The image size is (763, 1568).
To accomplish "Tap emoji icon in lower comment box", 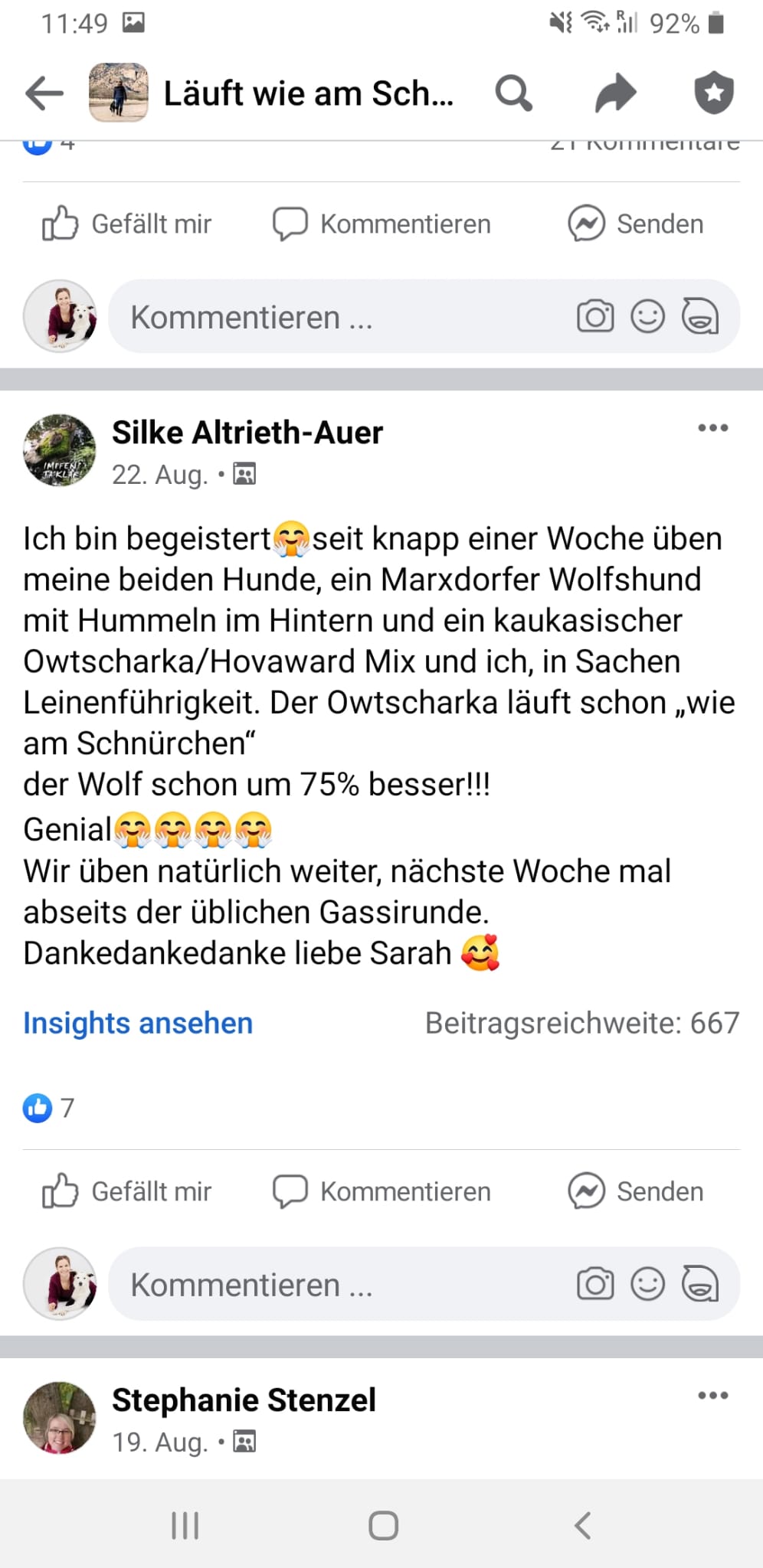I will point(647,1284).
